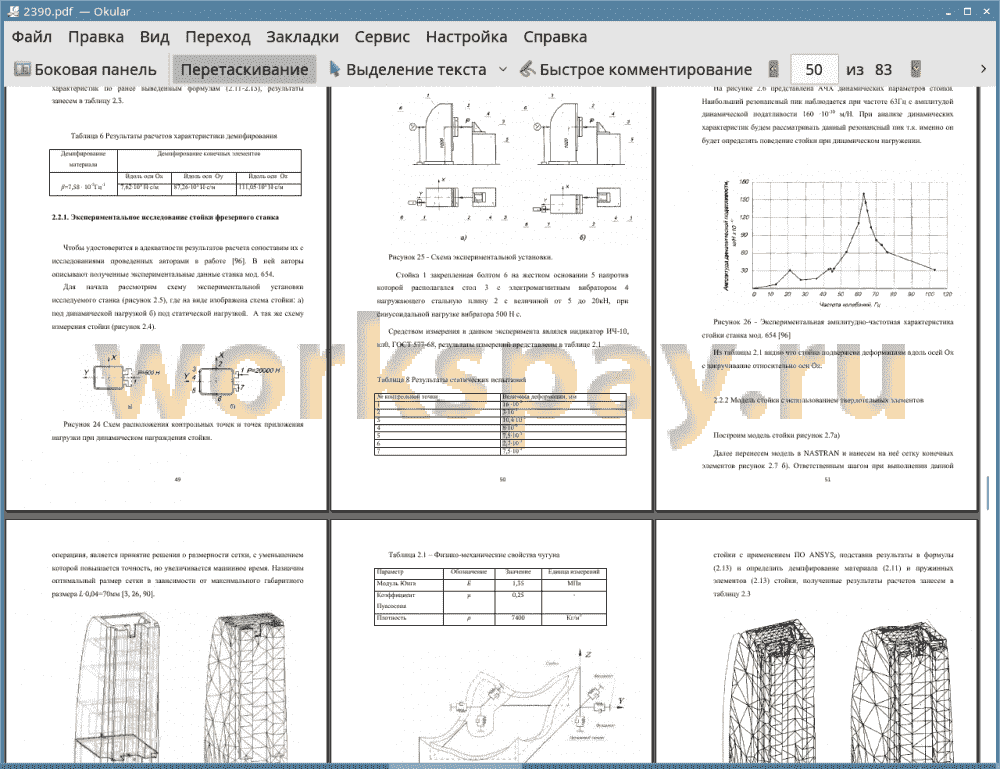Image resolution: width=1000 pixels, height=769 pixels.
Task: Click the heading "2.2.1. Экспериментальное исследование стойки фрезерного станка"
Action: (165, 217)
